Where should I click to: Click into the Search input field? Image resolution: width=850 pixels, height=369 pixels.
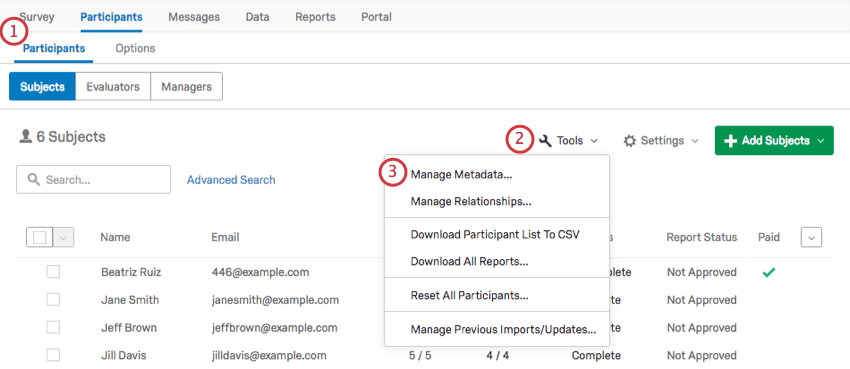pyautogui.click(x=93, y=179)
